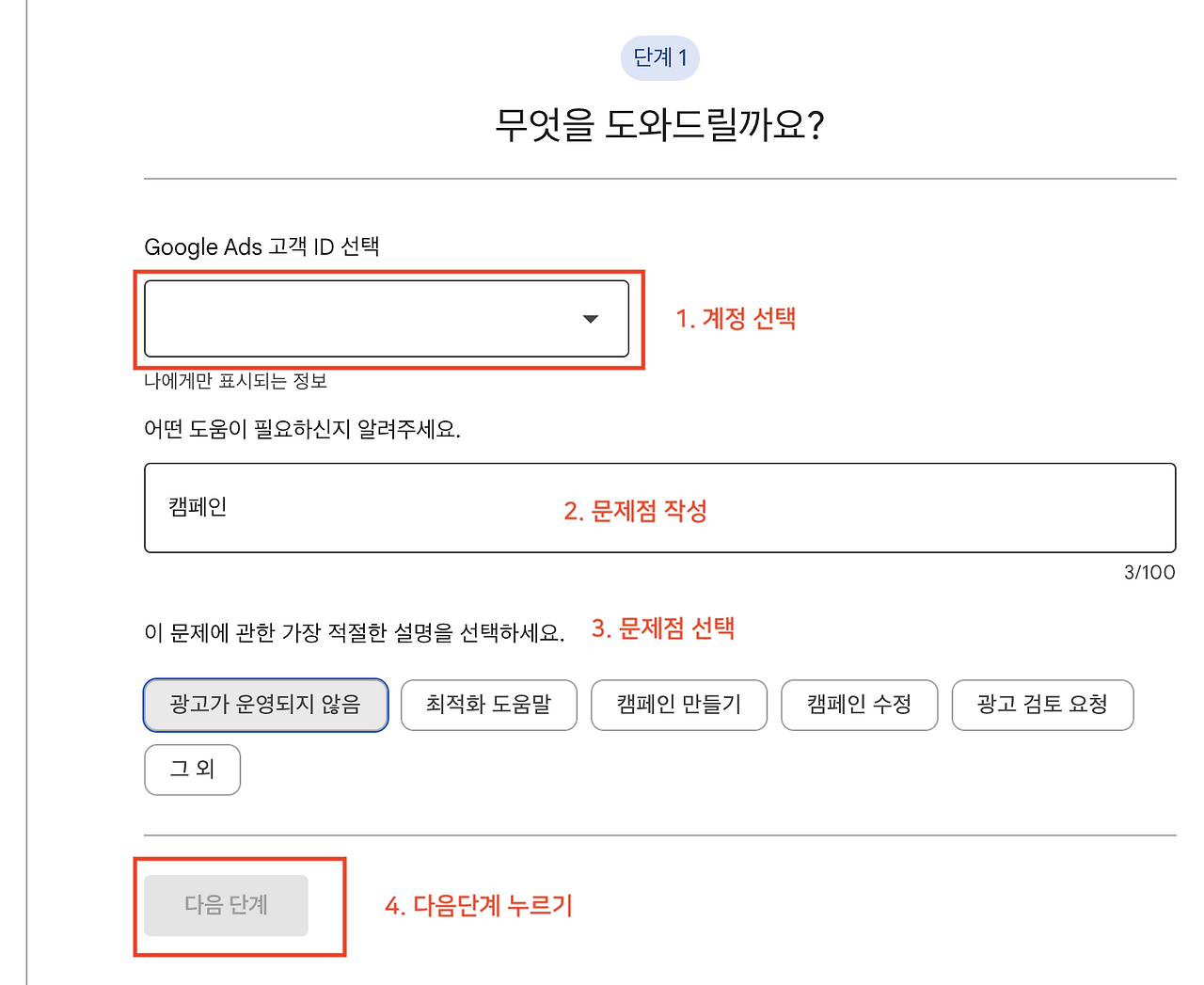Click the 다음 단계 button

pyautogui.click(x=226, y=905)
